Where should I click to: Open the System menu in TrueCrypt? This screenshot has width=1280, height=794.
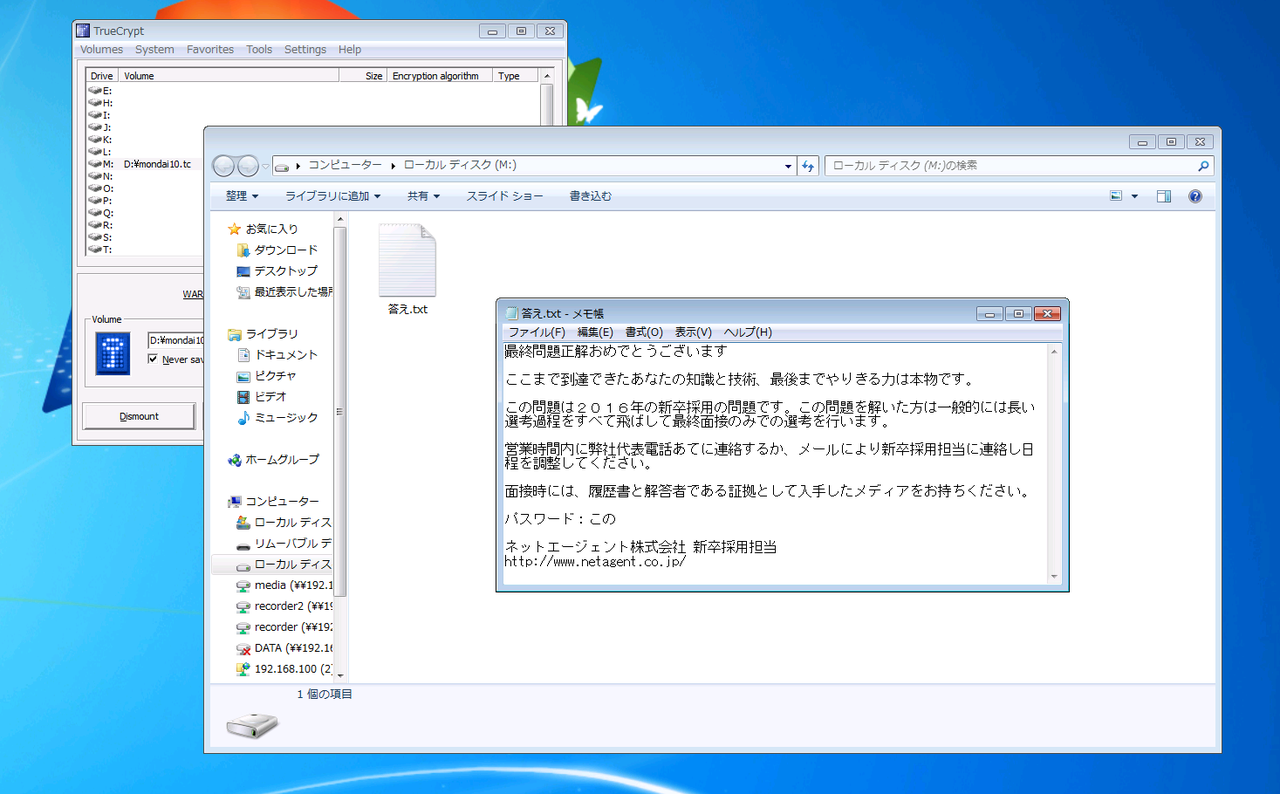click(155, 49)
